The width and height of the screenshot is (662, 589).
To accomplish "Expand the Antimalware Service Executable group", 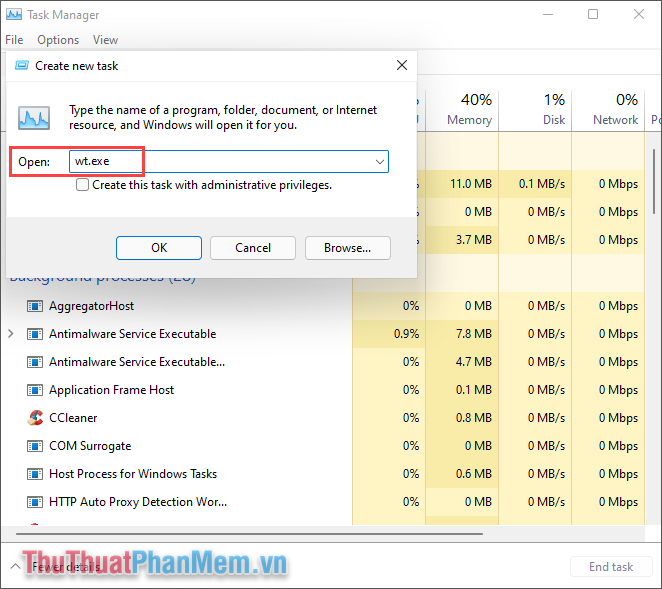I will (11, 334).
